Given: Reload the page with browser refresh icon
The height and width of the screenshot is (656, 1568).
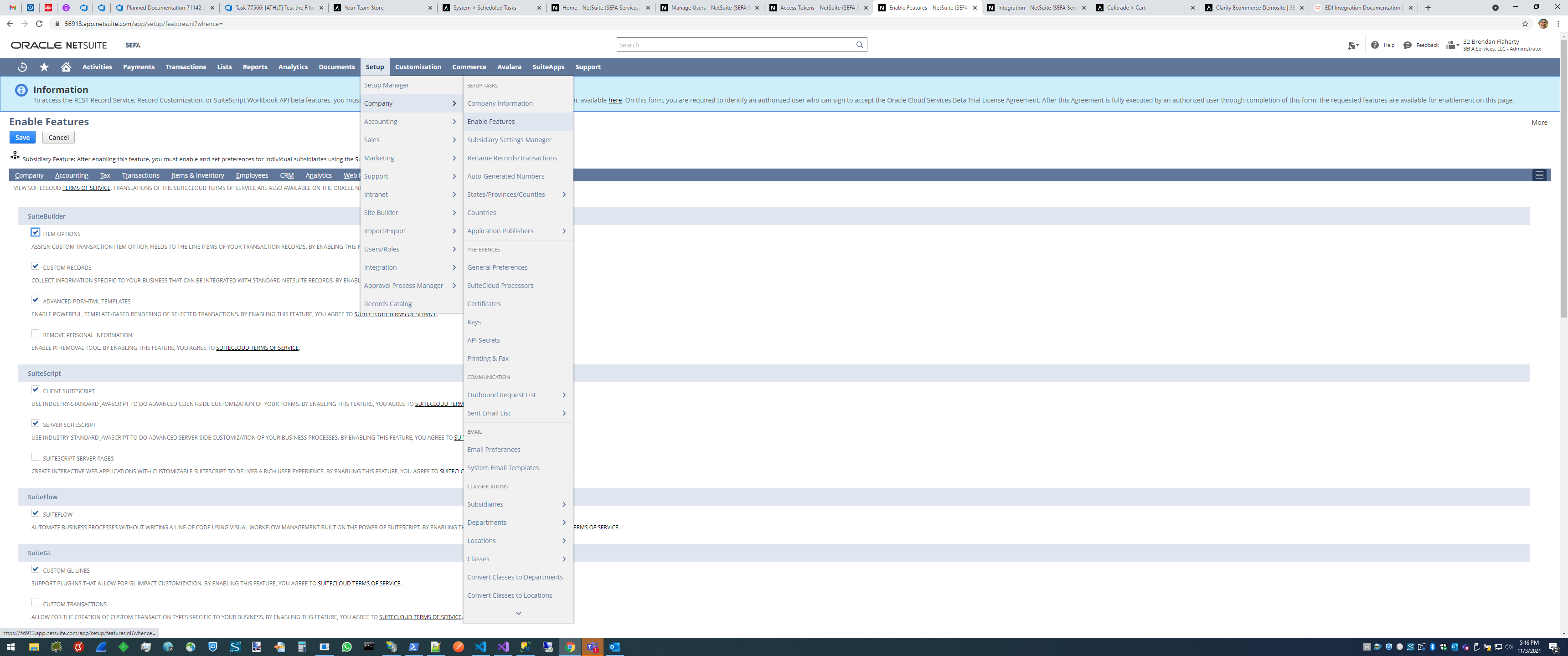Looking at the screenshot, I should point(39,24).
